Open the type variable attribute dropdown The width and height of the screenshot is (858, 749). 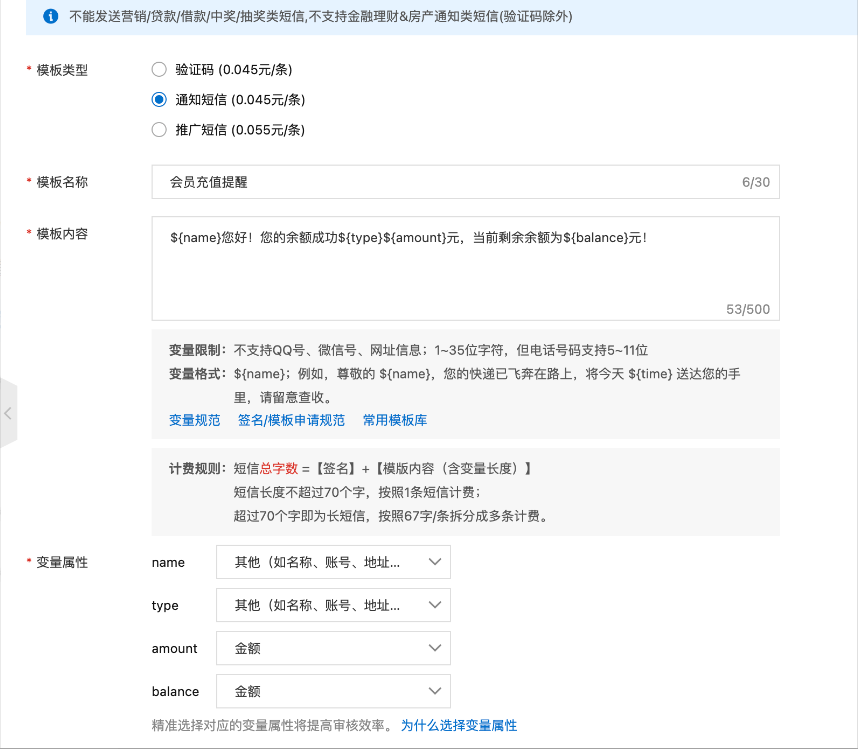333,605
